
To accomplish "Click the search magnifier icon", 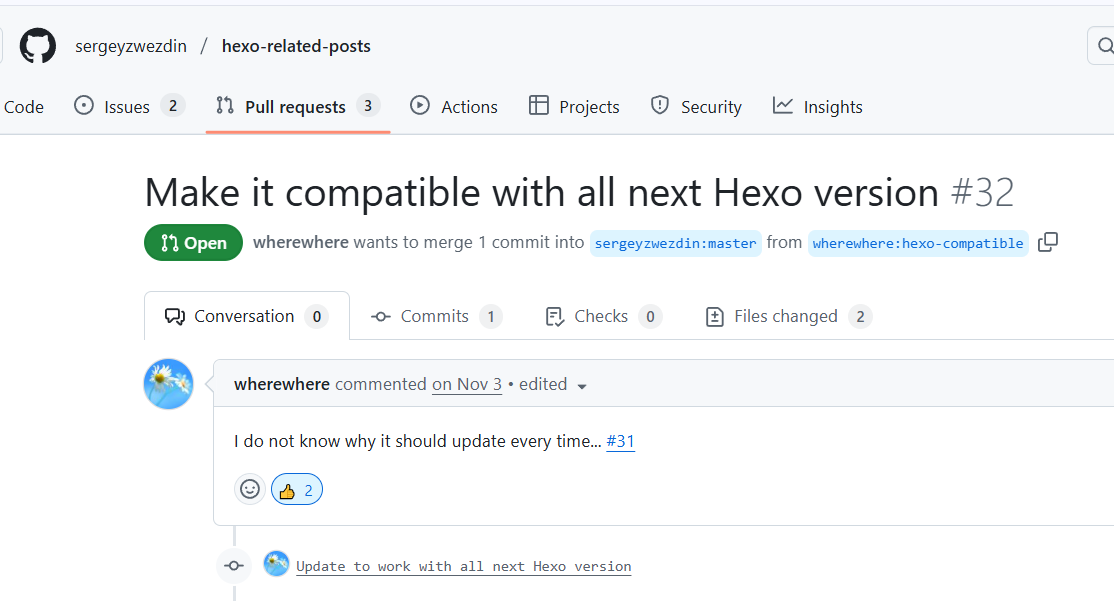I will pyautogui.click(x=1104, y=46).
